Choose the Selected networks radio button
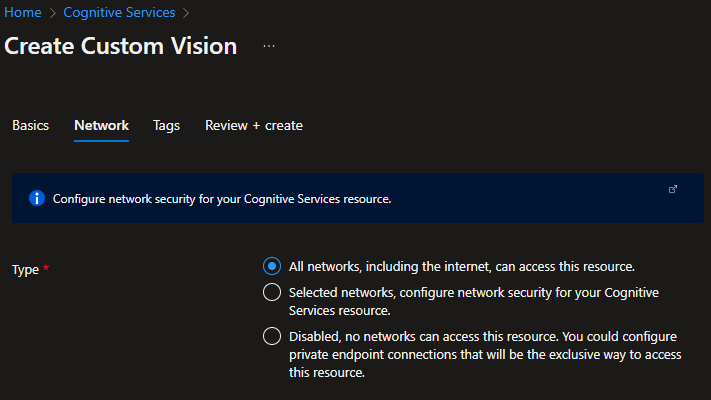Viewport: 711px width, 400px height. 271,292
